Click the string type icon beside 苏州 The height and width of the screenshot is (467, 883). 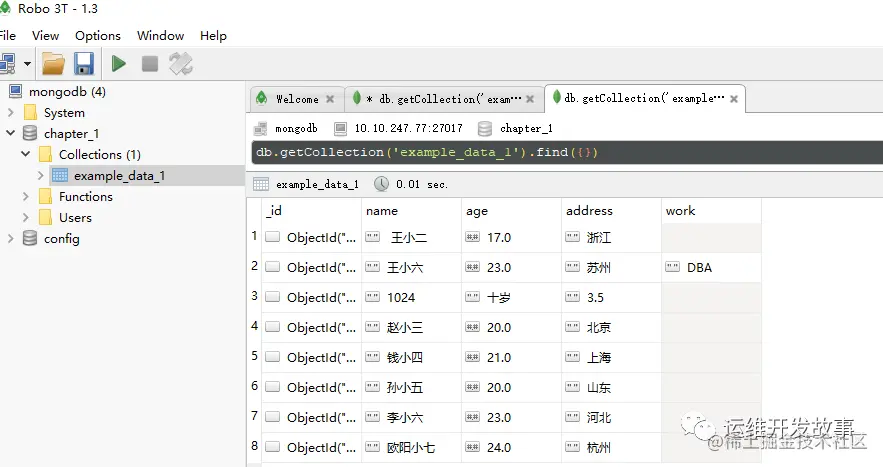click(x=572, y=266)
